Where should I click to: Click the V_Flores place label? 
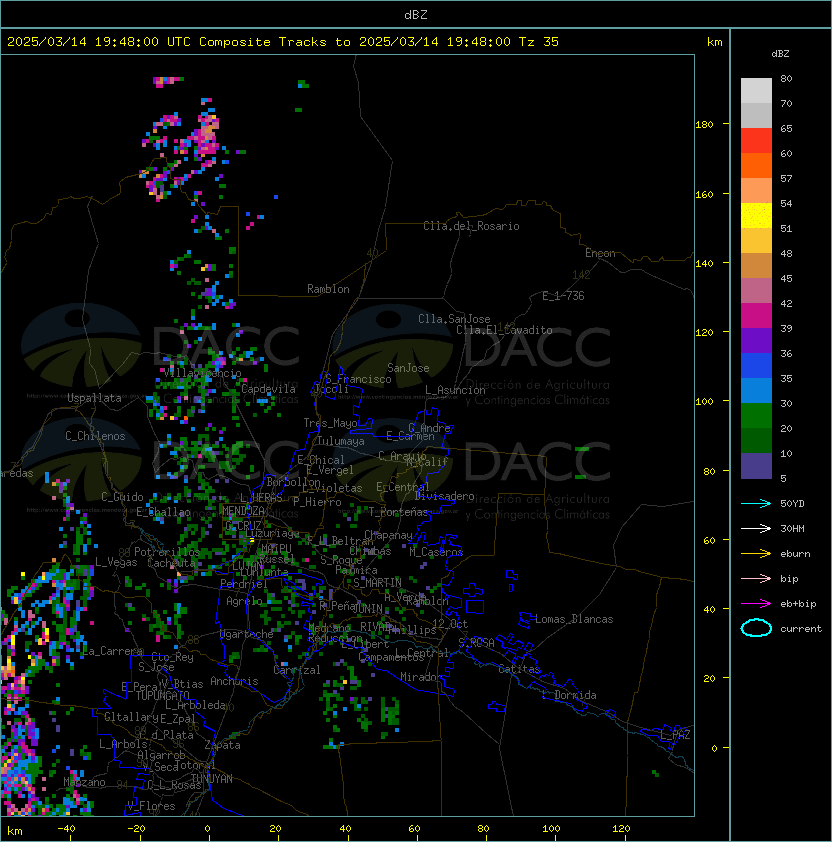coord(151,806)
